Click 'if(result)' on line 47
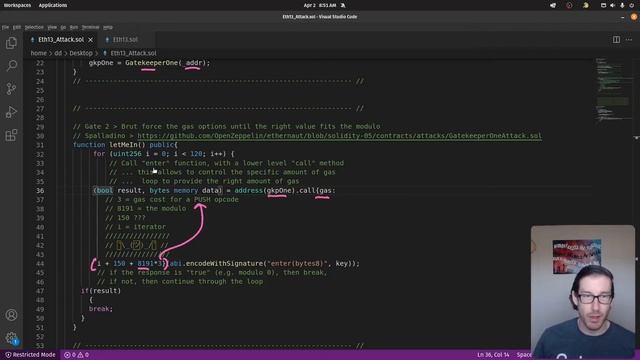640x360 pixels. [101, 291]
